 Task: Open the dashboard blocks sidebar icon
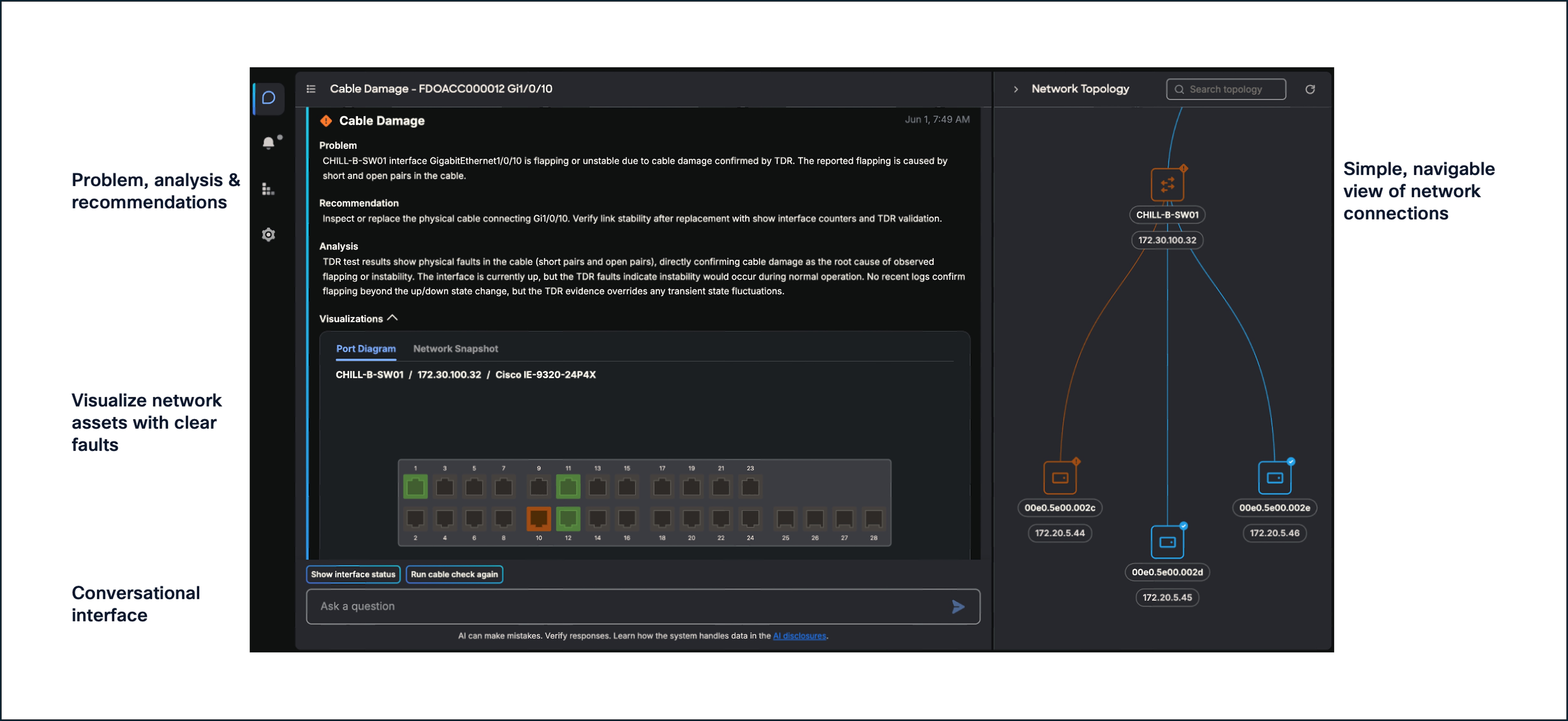click(x=268, y=189)
